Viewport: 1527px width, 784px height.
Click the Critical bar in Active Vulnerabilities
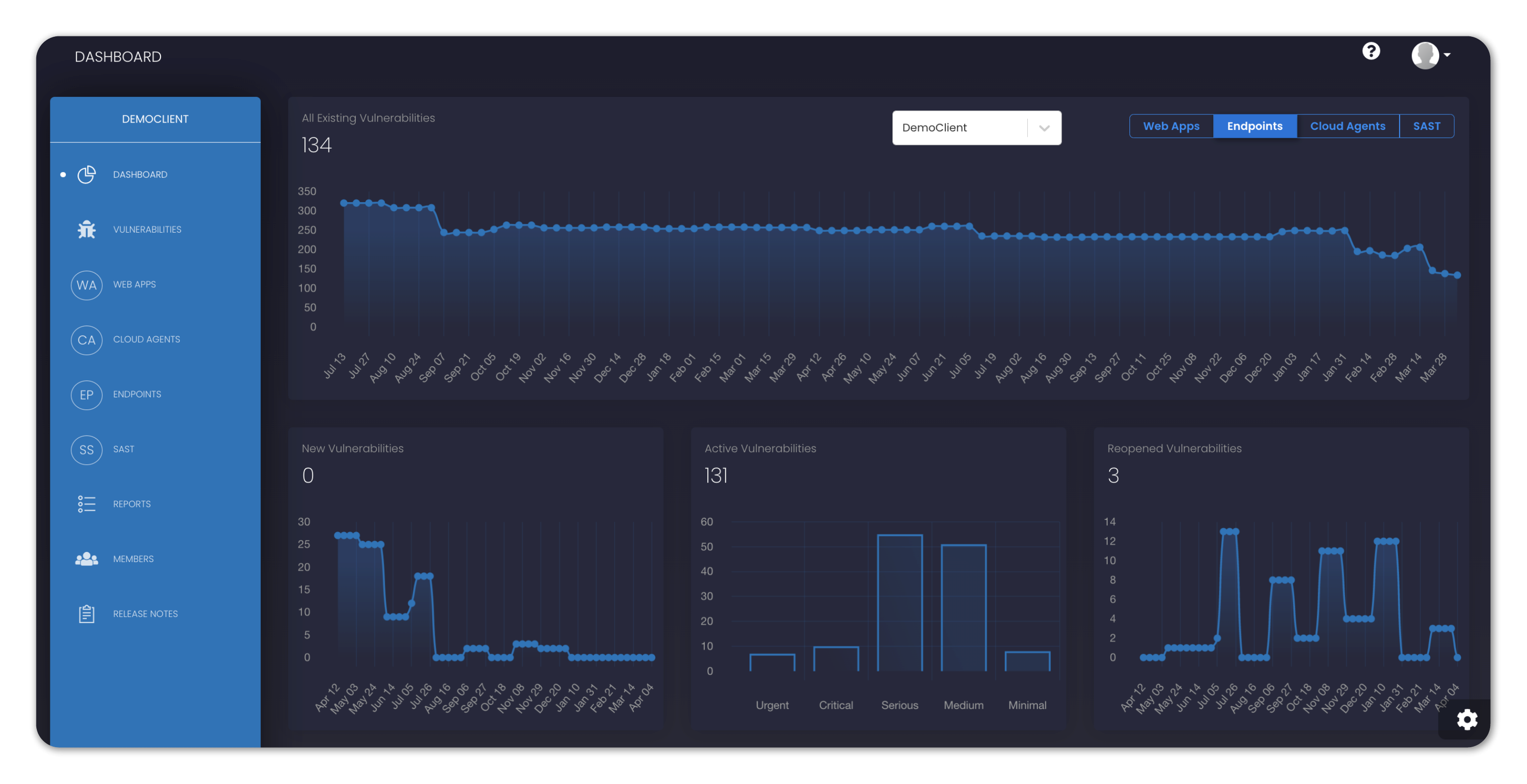pyautogui.click(x=836, y=659)
